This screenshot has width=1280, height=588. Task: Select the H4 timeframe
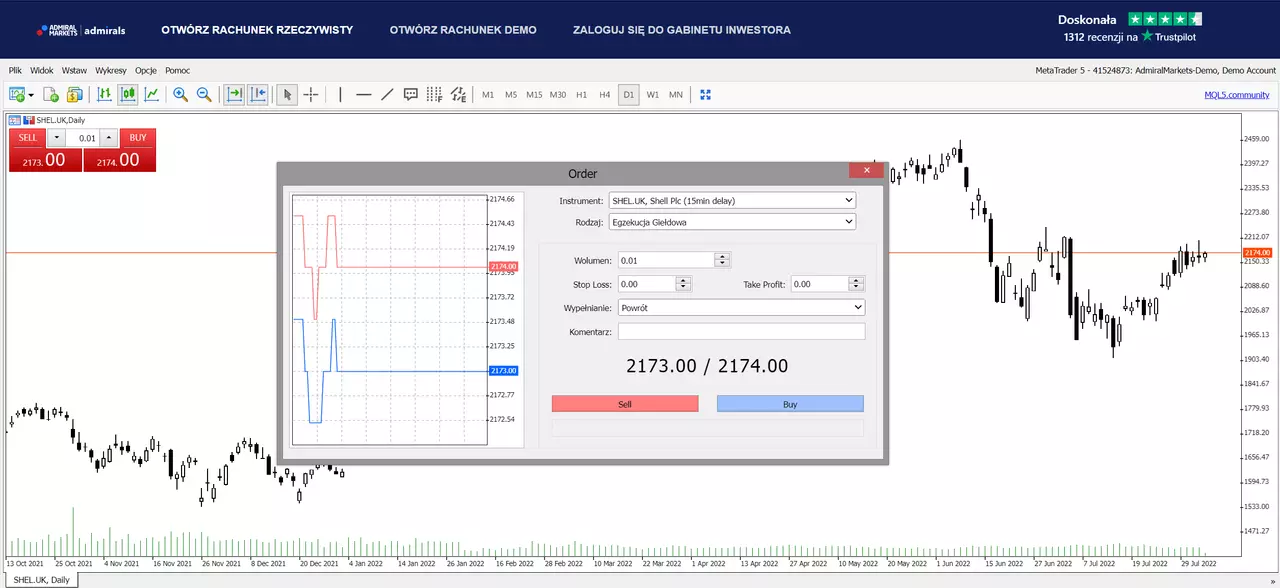pyautogui.click(x=605, y=94)
